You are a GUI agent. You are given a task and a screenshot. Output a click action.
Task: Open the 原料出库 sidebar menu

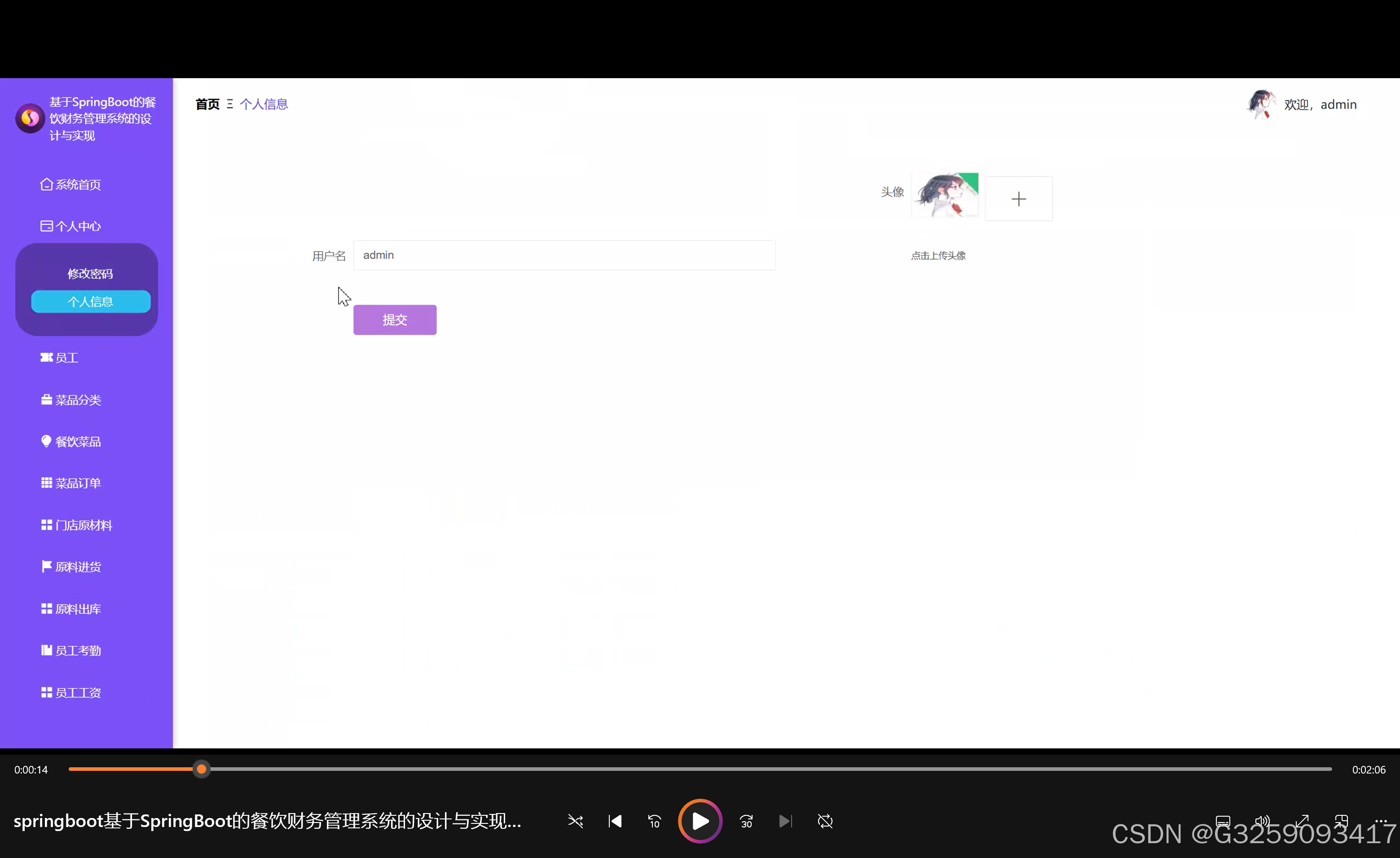pos(70,608)
